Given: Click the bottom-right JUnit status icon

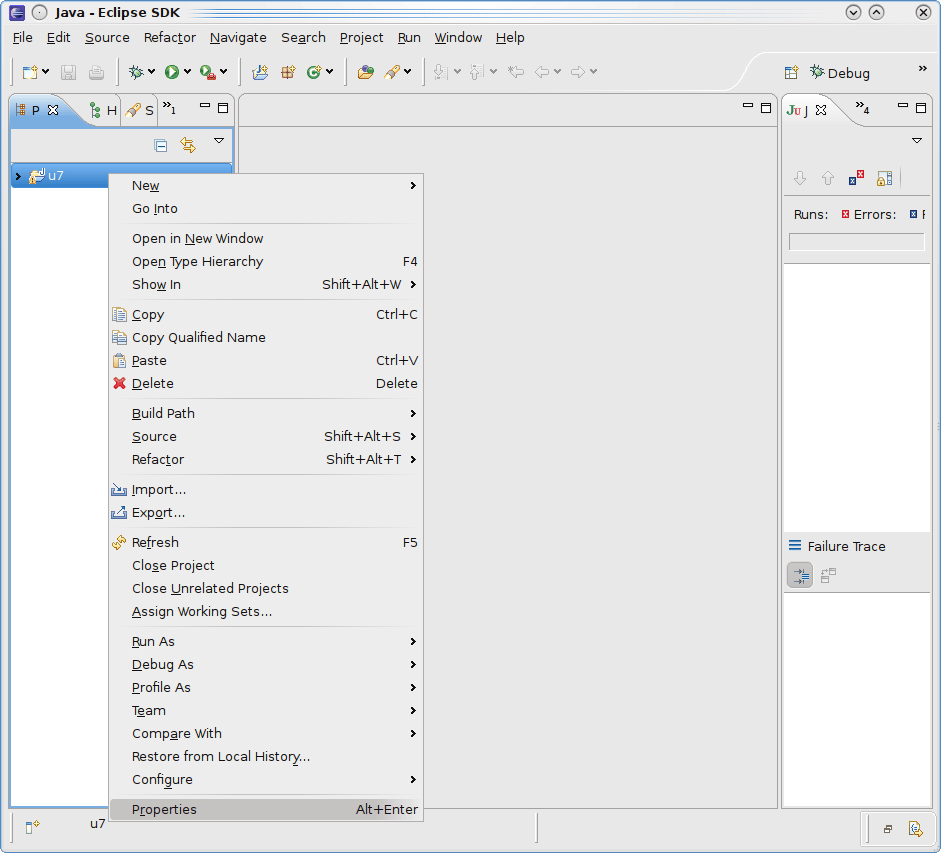Looking at the screenshot, I should pyautogui.click(x=916, y=829).
